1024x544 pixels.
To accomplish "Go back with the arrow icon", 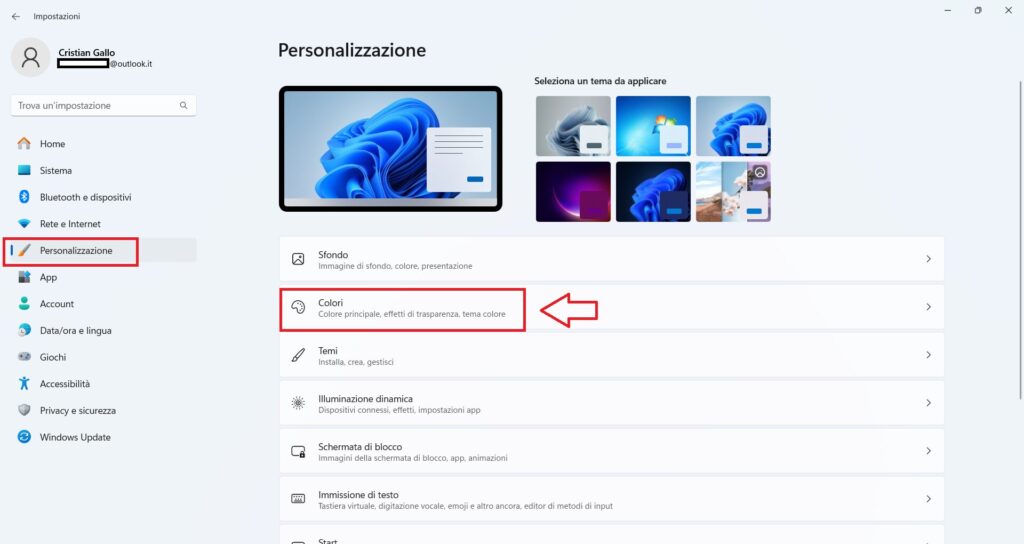I will coord(16,16).
